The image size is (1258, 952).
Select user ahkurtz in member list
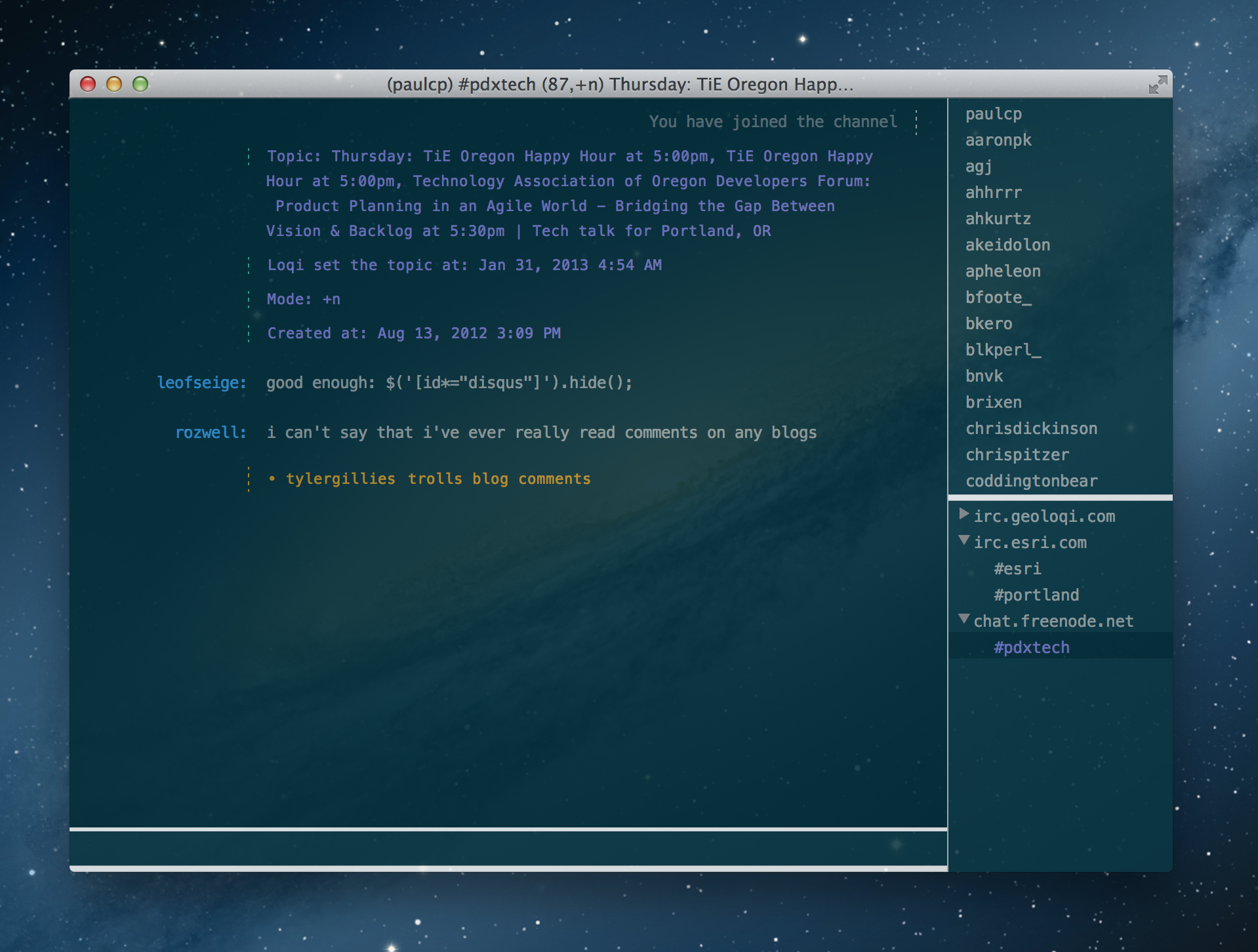[998, 219]
